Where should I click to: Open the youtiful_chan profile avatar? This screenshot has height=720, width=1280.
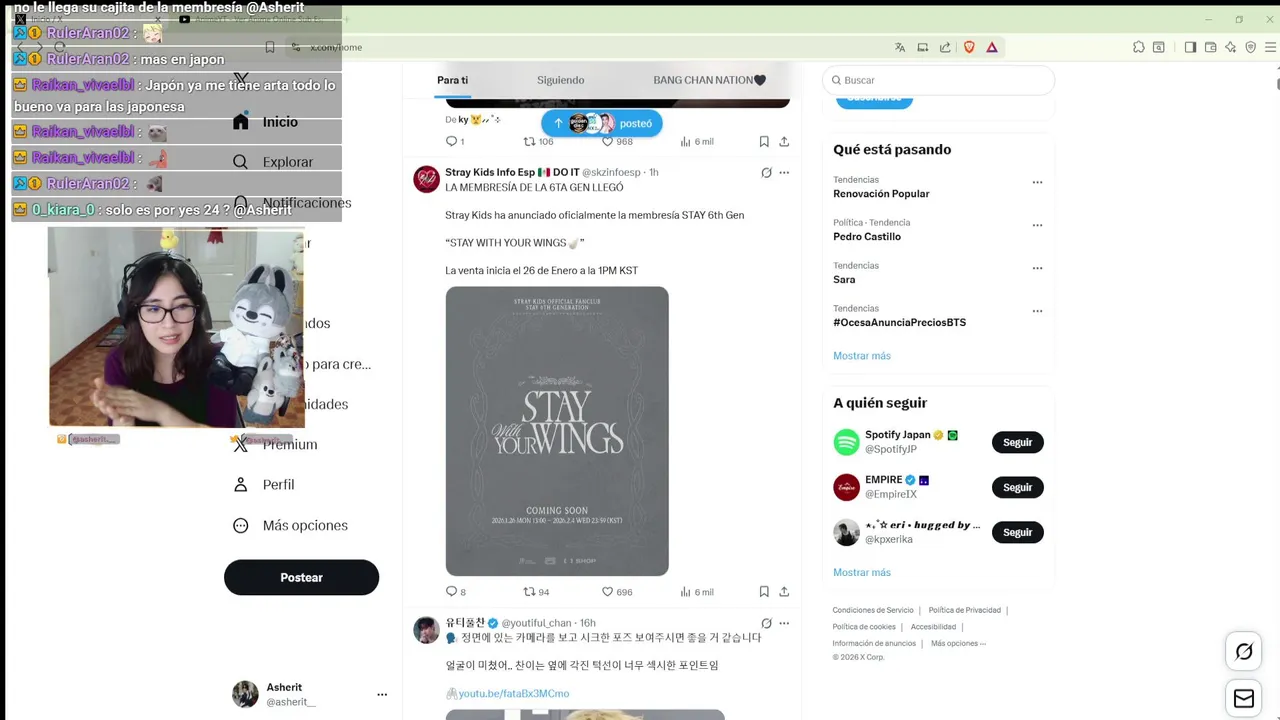pyautogui.click(x=426, y=630)
